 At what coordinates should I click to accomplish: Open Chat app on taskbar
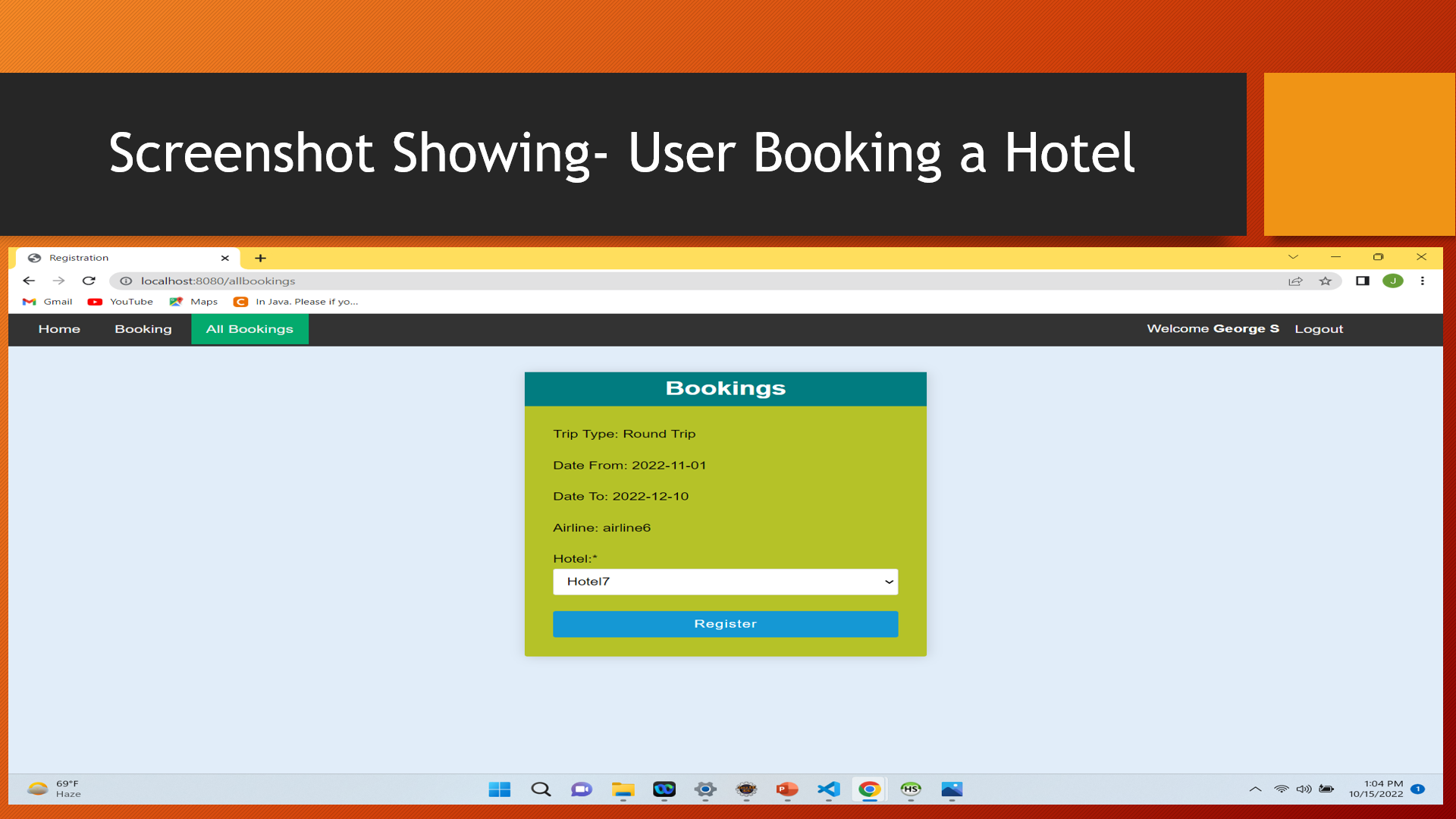tap(582, 789)
